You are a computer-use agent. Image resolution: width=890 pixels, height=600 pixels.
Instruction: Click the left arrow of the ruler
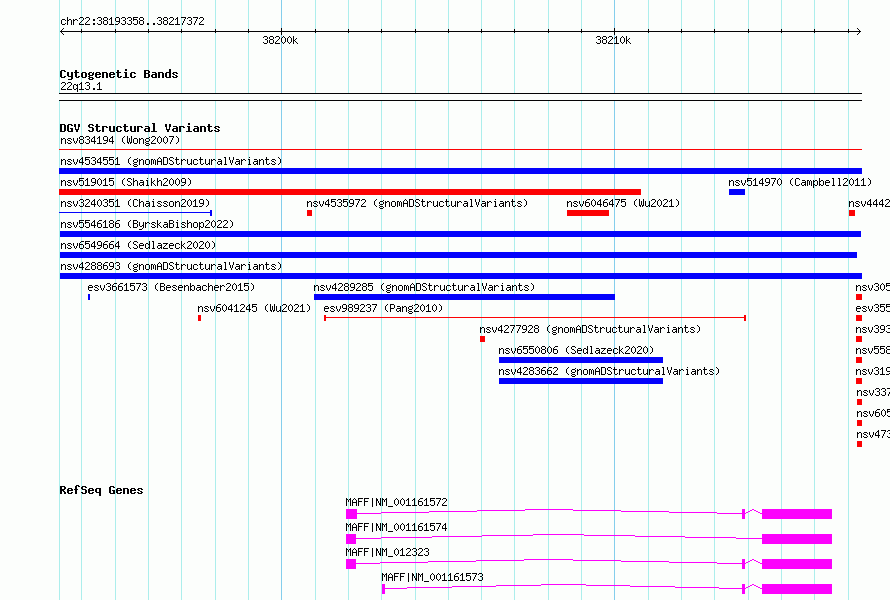click(62, 32)
